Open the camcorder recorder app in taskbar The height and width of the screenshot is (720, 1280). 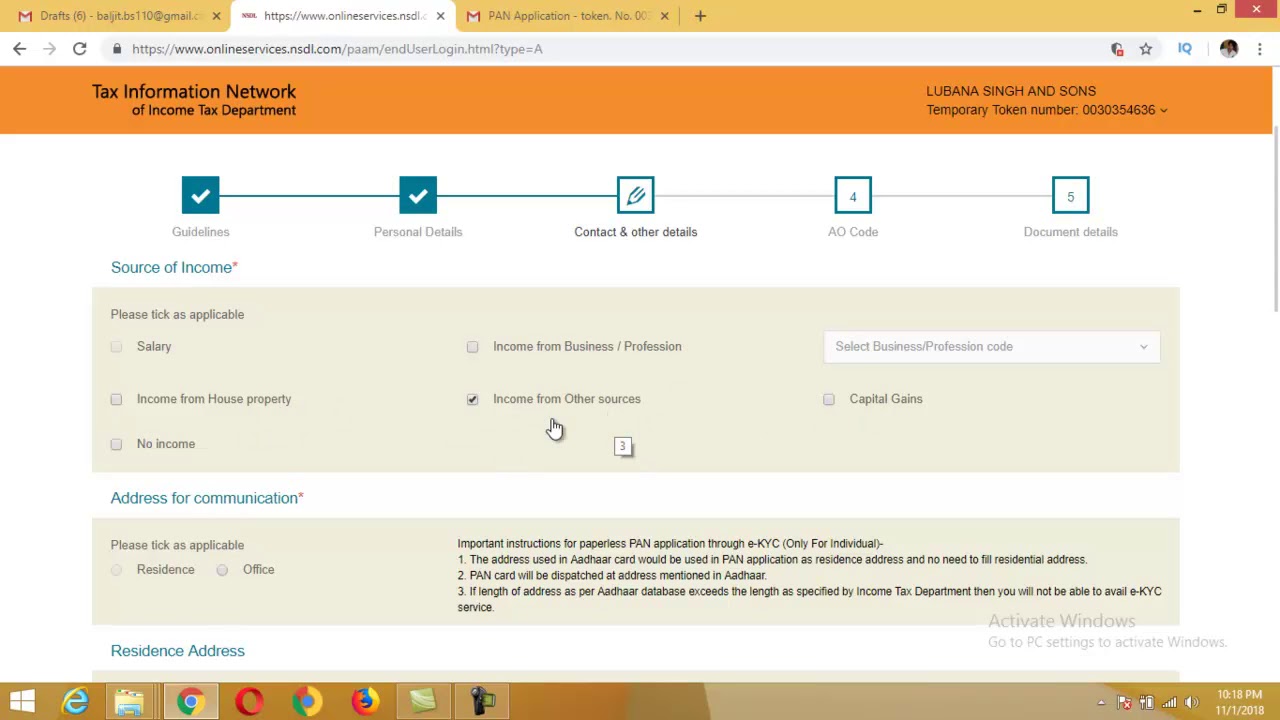pyautogui.click(x=482, y=701)
